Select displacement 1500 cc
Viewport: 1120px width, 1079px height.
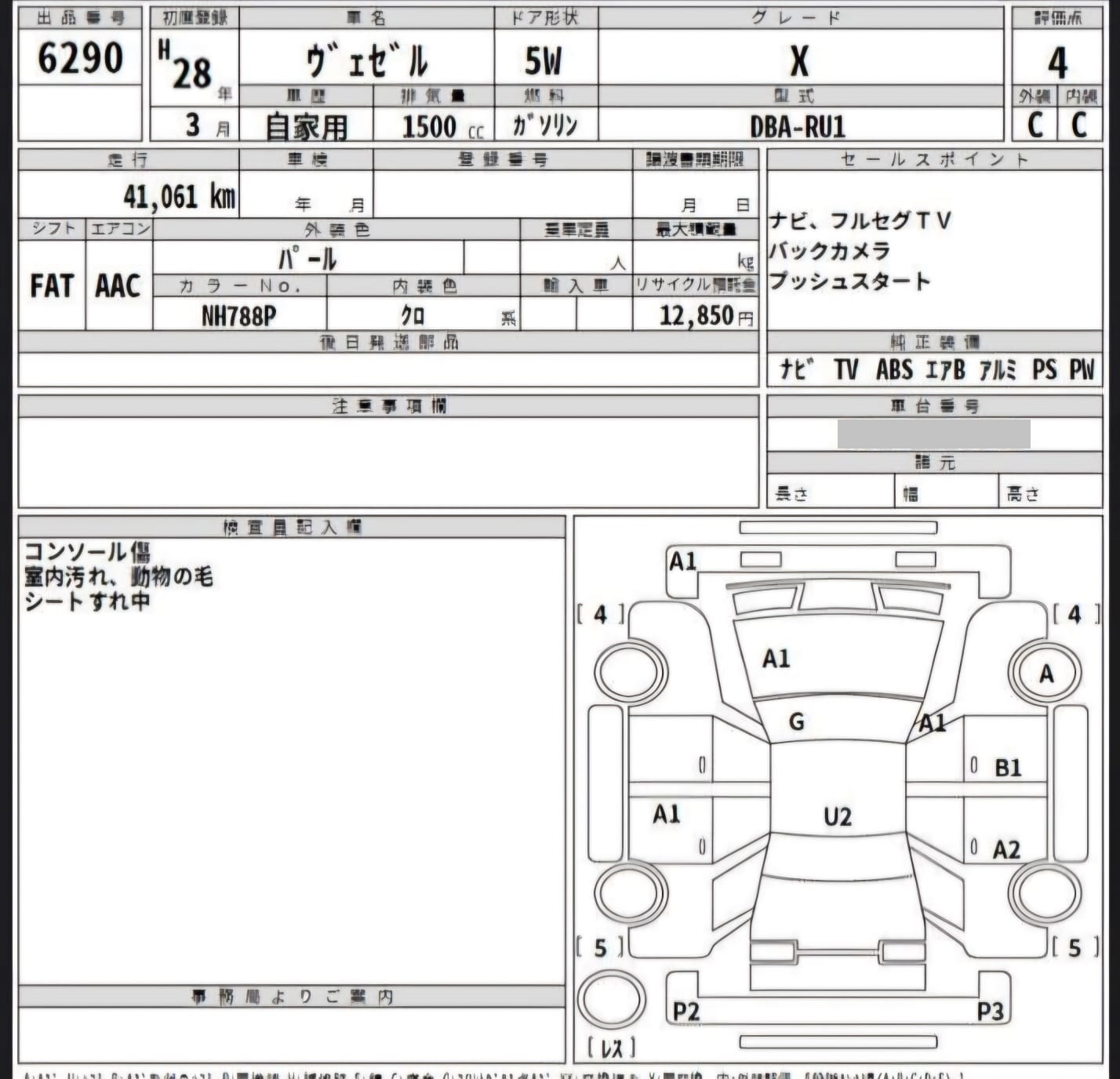tap(443, 126)
